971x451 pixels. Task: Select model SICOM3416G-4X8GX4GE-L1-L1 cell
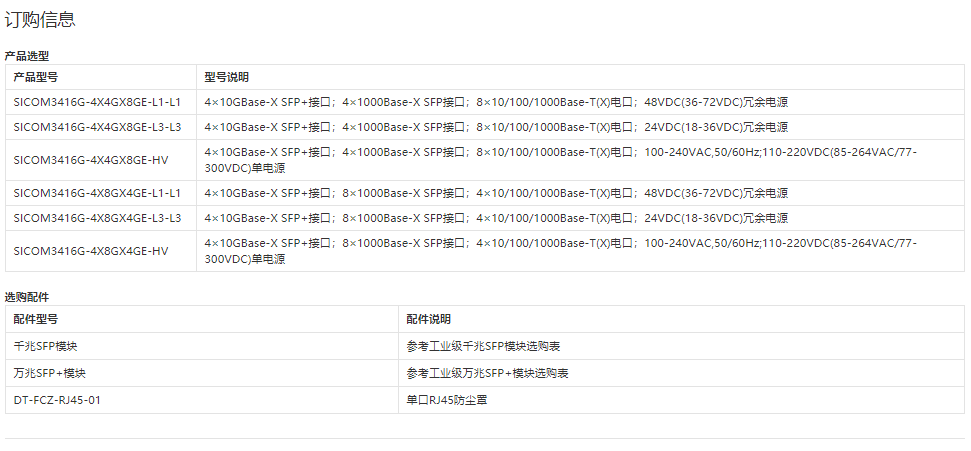click(x=97, y=193)
